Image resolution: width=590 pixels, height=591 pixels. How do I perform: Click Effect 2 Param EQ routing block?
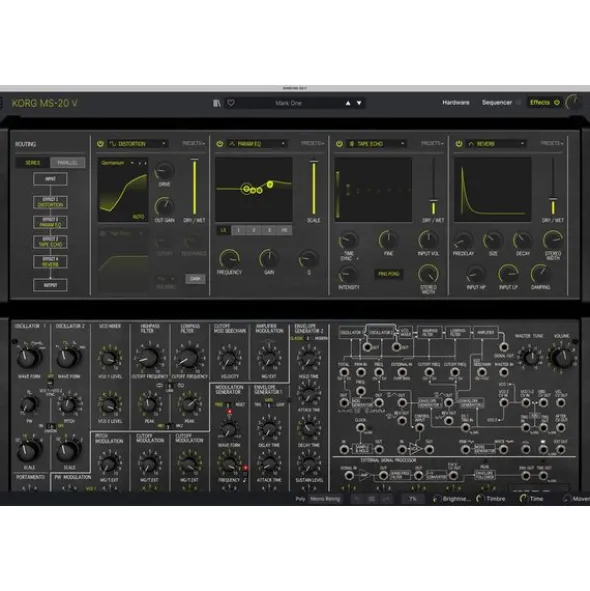[x=51, y=222]
